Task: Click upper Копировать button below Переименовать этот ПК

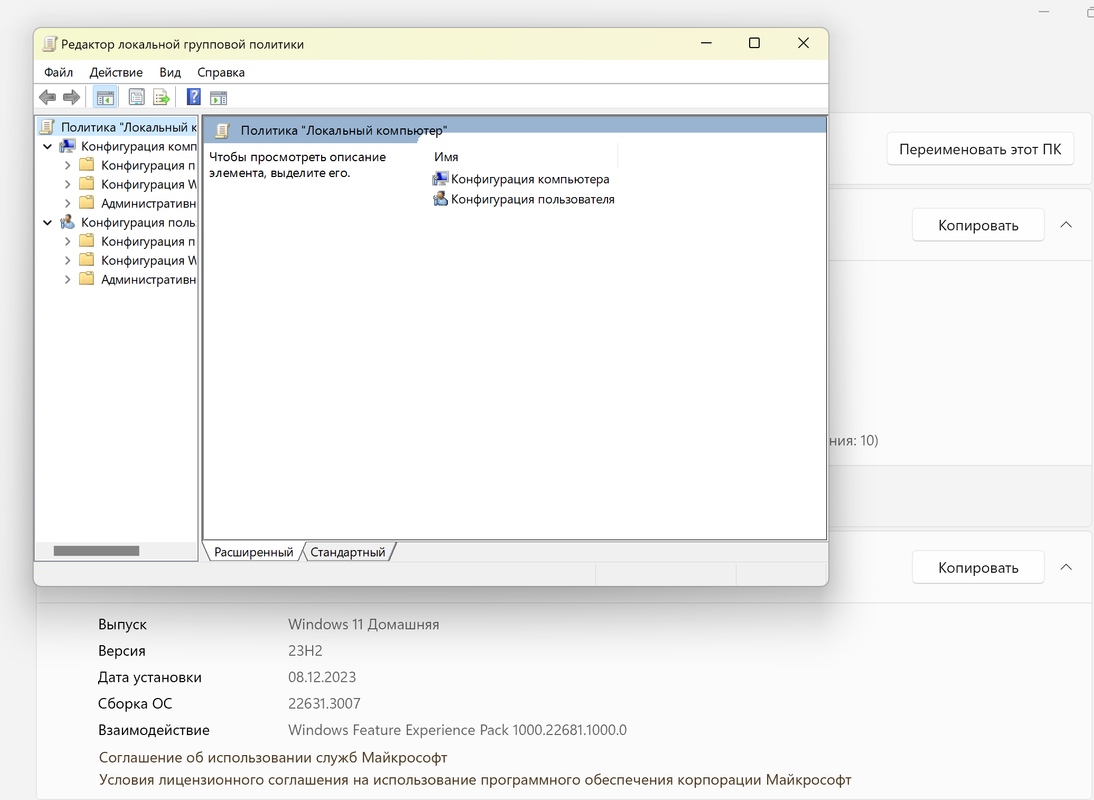Action: [978, 225]
